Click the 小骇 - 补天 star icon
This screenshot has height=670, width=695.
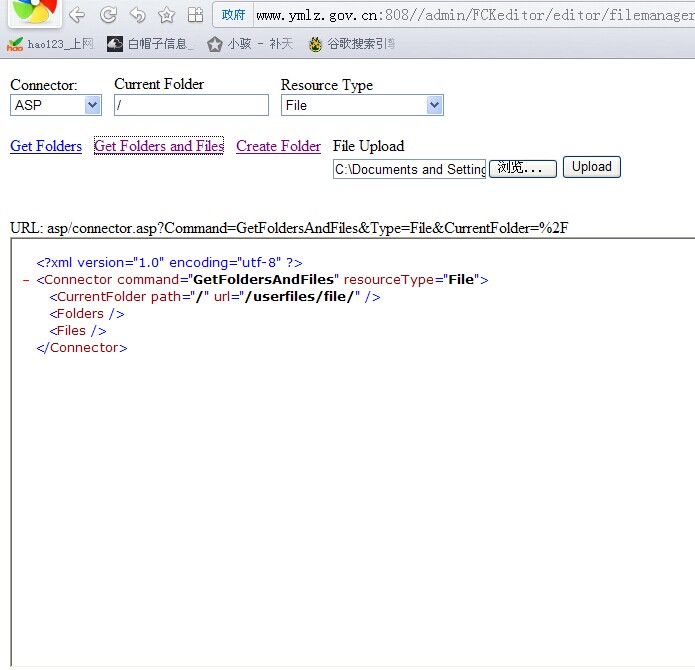point(215,44)
